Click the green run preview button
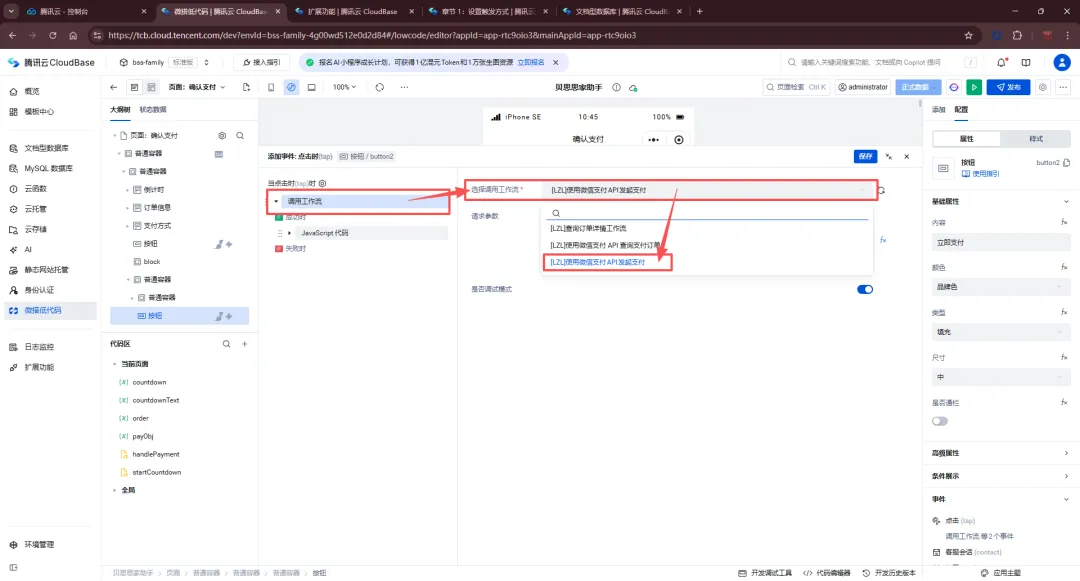1080x581 pixels. pos(974,87)
